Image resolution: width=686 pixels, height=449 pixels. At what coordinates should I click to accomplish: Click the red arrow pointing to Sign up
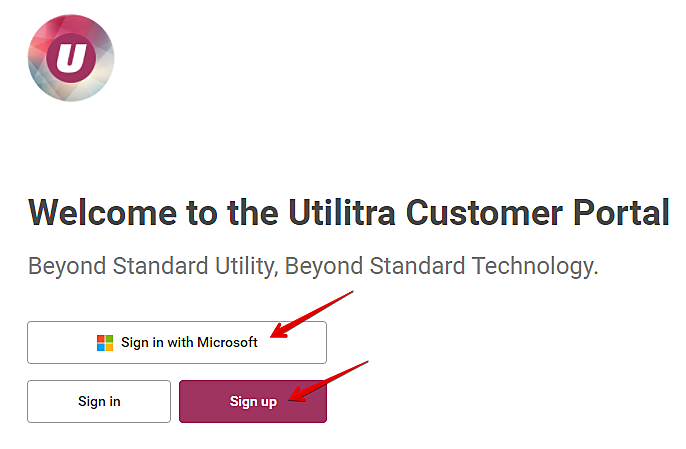328,381
